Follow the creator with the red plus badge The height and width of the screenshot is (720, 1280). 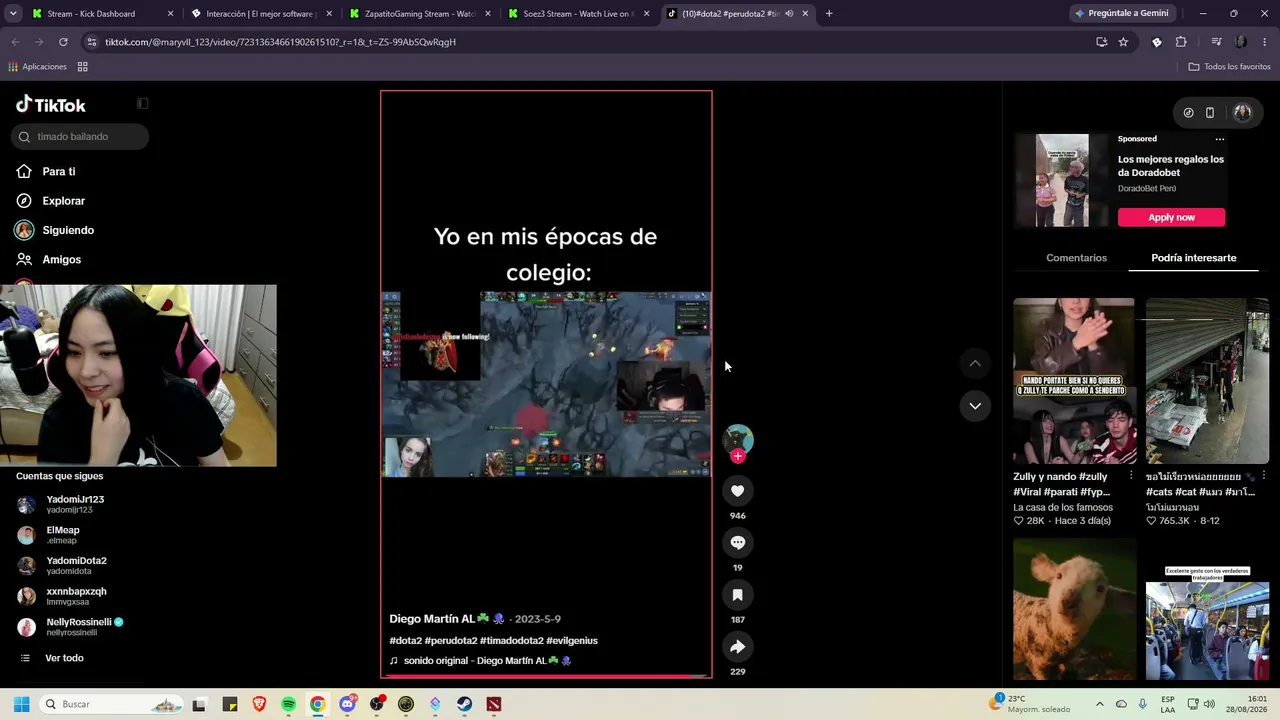[738, 456]
